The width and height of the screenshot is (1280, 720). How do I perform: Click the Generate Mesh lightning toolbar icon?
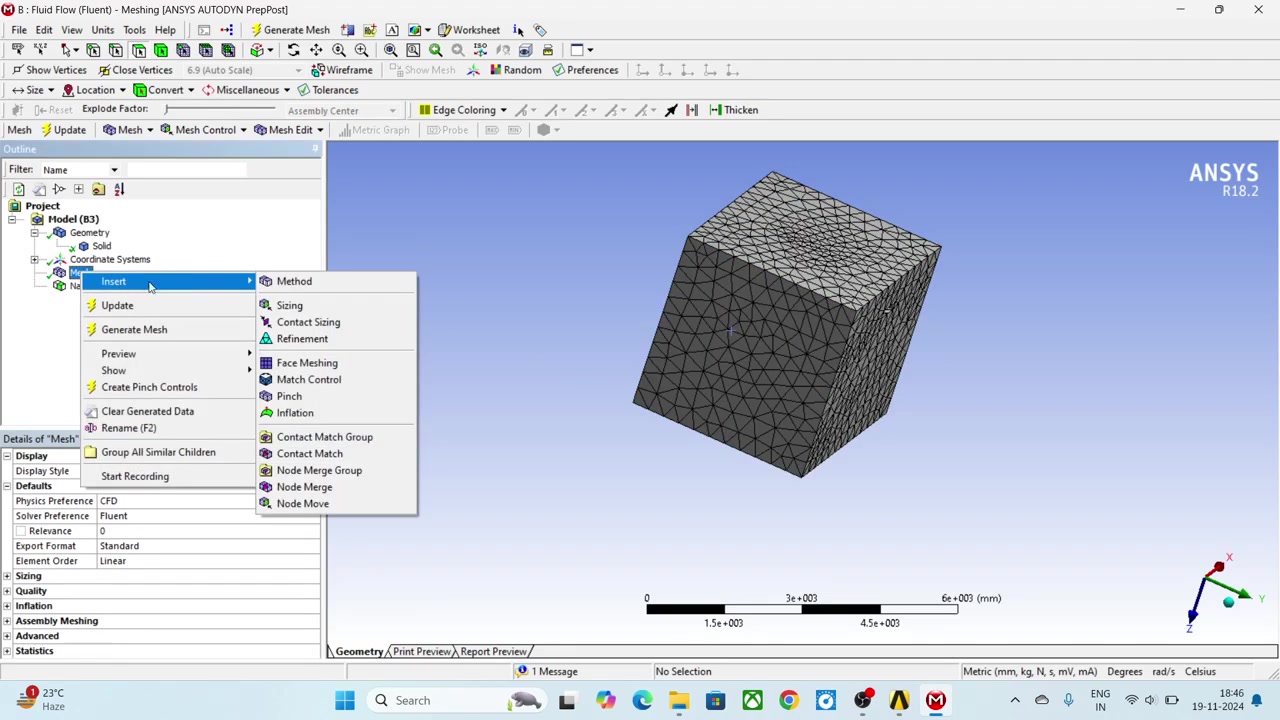(x=290, y=30)
